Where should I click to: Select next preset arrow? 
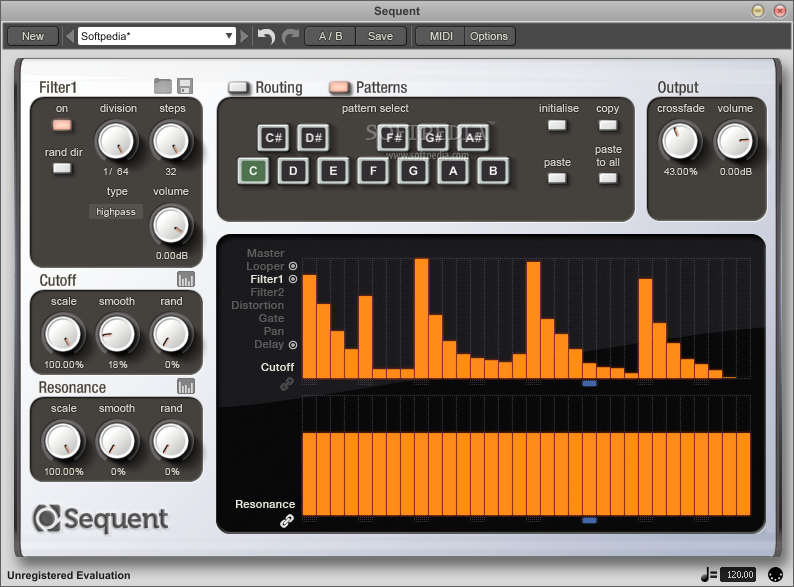(244, 36)
